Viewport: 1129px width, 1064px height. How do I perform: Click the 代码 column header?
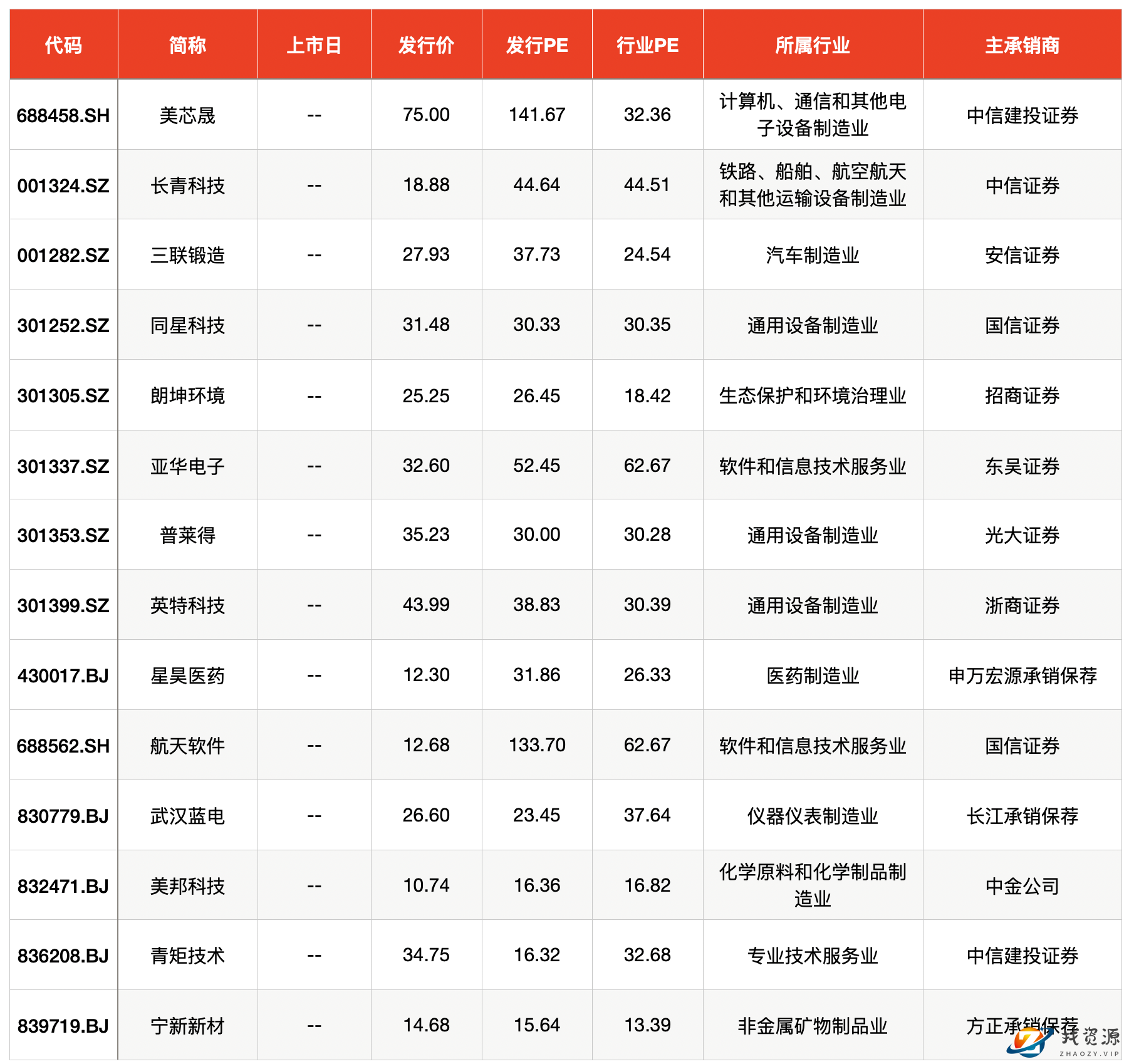63,45
